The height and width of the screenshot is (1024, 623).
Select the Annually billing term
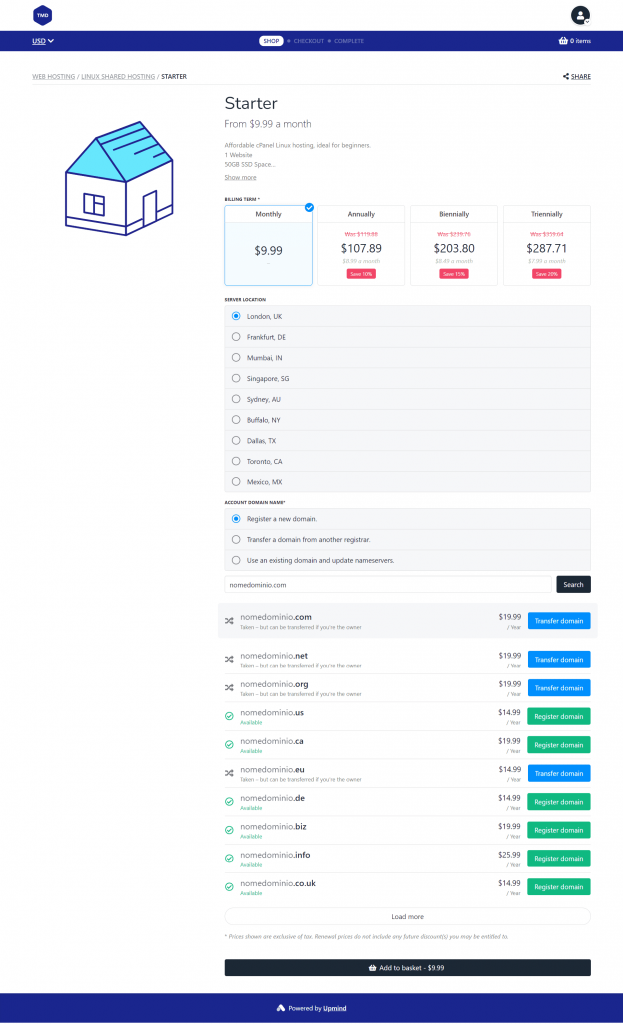tap(361, 246)
